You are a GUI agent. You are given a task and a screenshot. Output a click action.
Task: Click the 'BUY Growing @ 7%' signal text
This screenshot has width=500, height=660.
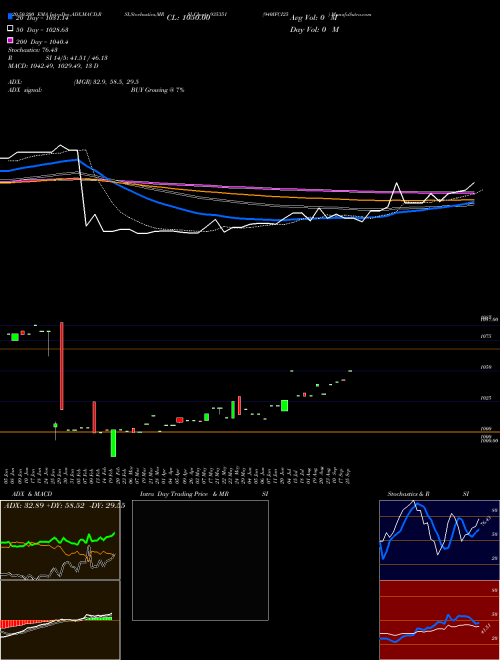157,90
